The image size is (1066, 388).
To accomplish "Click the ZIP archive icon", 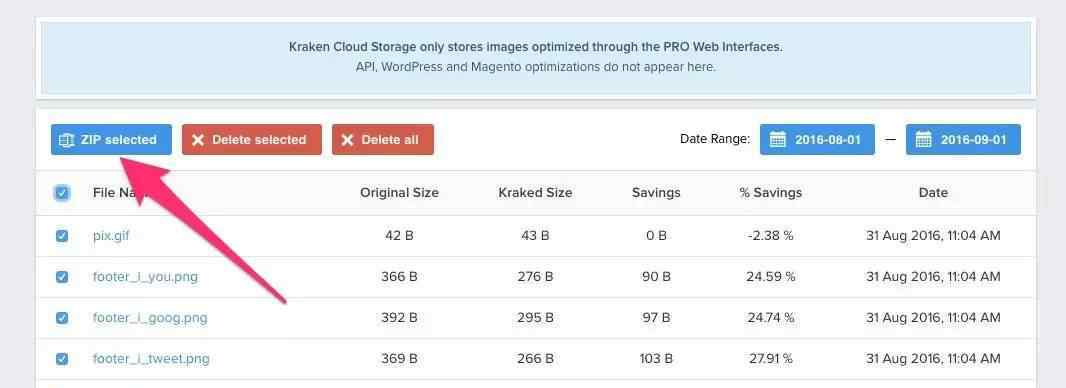I will (x=66, y=140).
